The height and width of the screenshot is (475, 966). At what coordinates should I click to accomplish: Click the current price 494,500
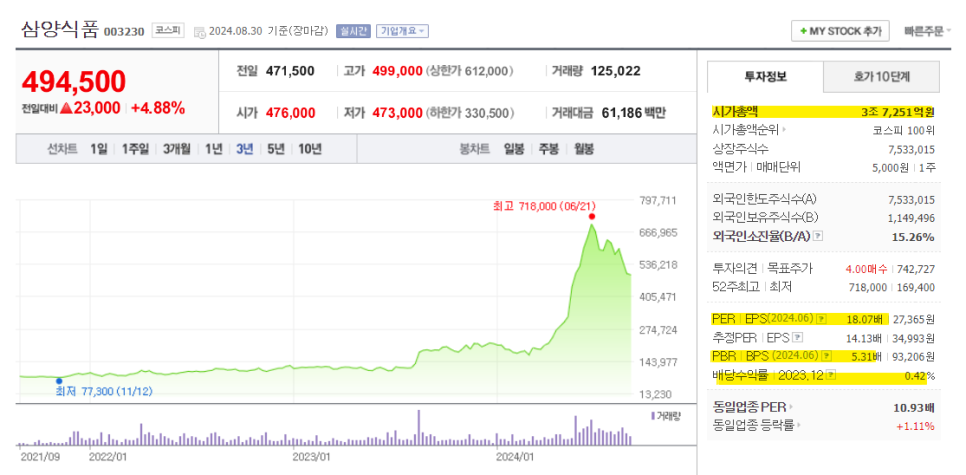(x=74, y=82)
